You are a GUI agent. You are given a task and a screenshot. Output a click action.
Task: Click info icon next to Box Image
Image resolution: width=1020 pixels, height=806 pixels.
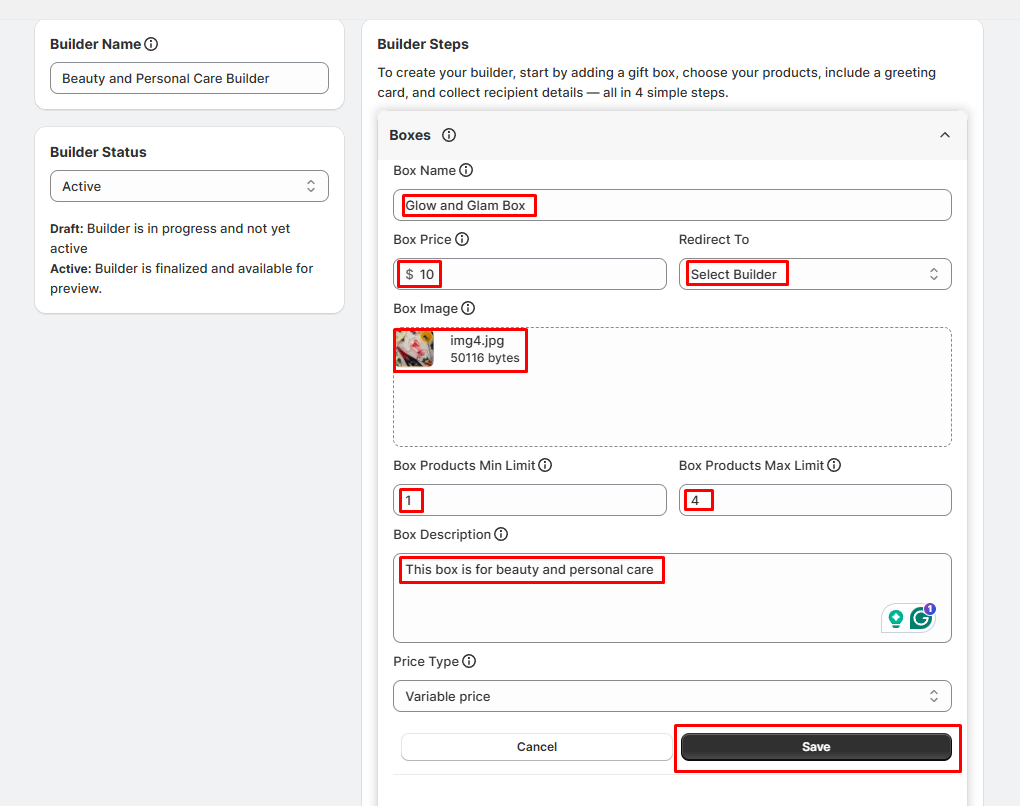pyautogui.click(x=468, y=308)
